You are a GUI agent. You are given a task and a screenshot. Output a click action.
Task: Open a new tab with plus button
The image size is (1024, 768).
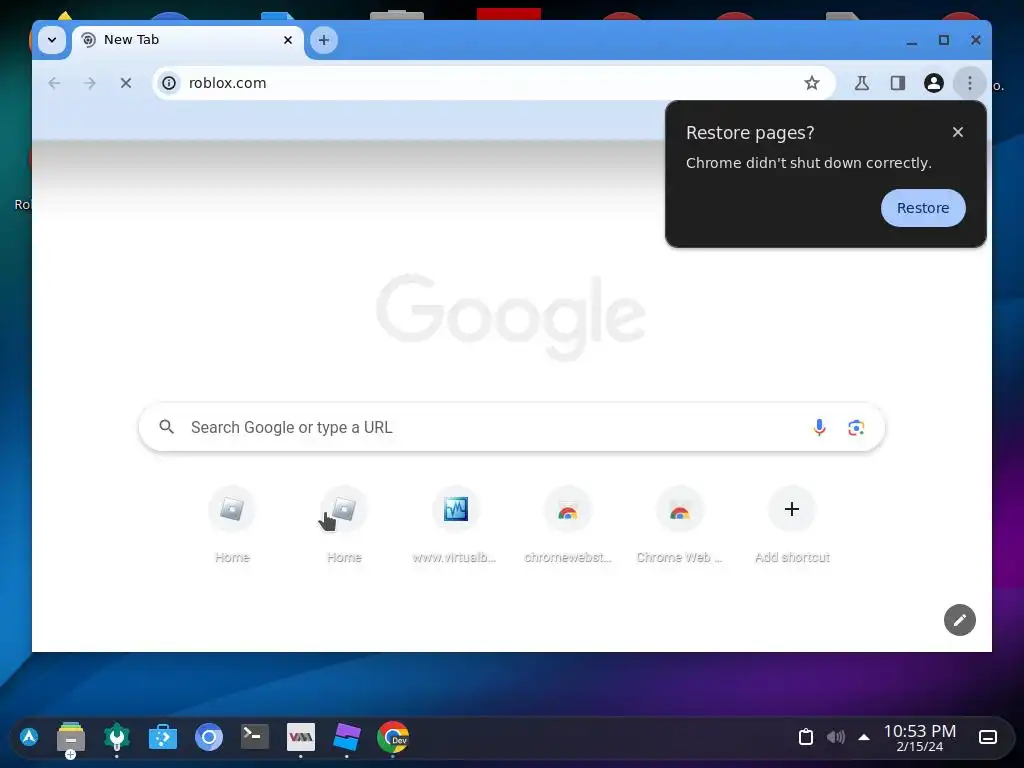pos(323,40)
